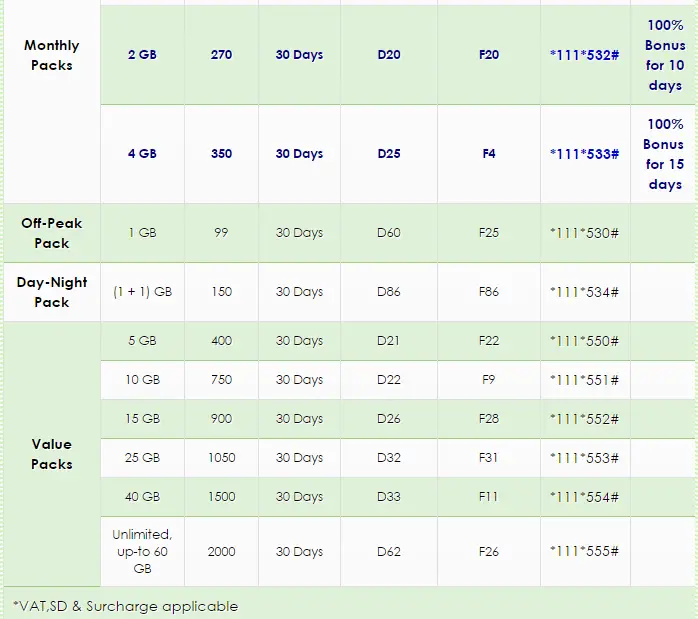This screenshot has height=619, width=698.
Task: Click the (1 + 1) GB volume cell
Action: tap(142, 292)
